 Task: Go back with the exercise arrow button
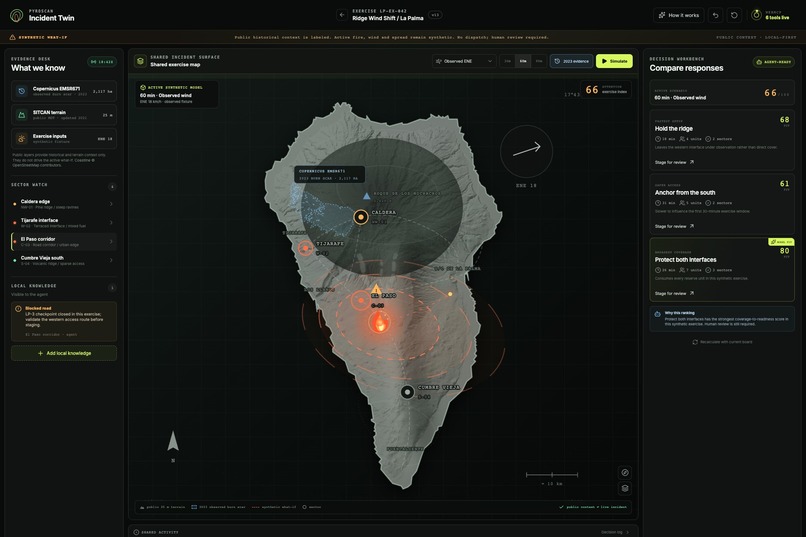coord(342,15)
